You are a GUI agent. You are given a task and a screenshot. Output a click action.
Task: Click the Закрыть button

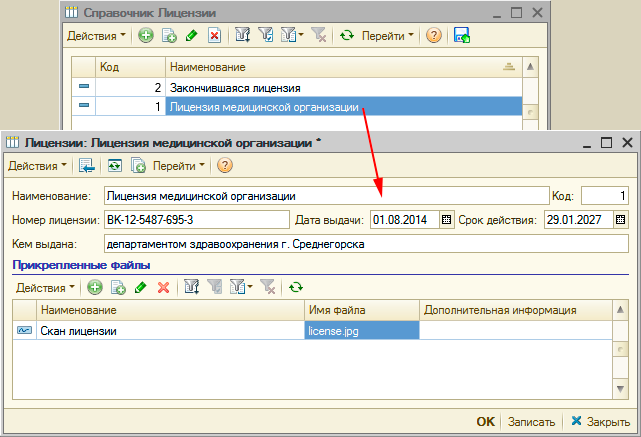pyautogui.click(x=601, y=421)
